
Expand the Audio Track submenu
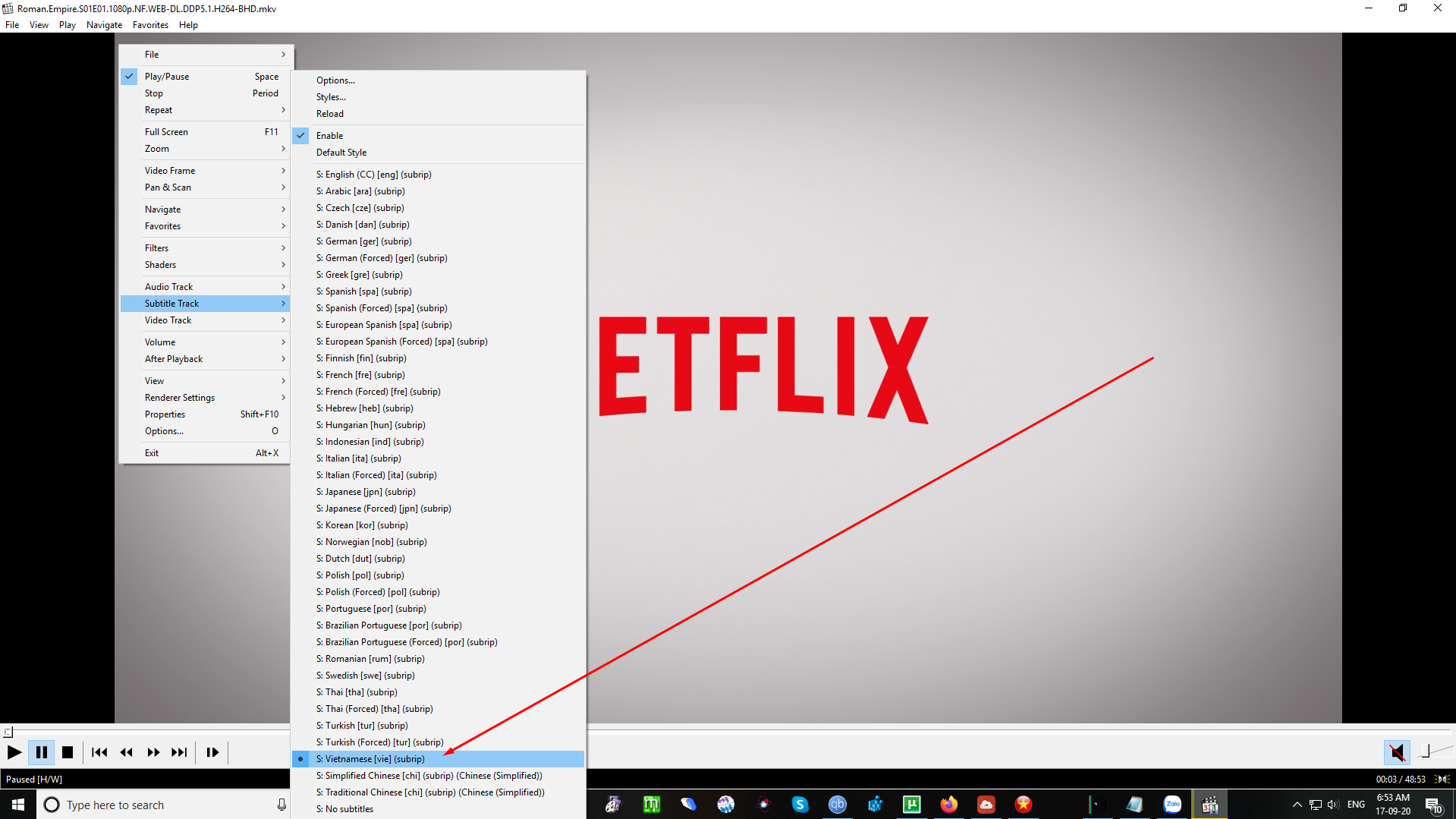(x=206, y=287)
